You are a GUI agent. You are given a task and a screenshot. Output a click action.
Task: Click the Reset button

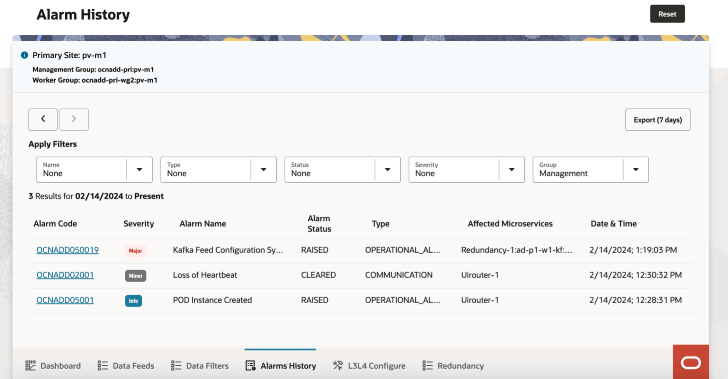(667, 14)
